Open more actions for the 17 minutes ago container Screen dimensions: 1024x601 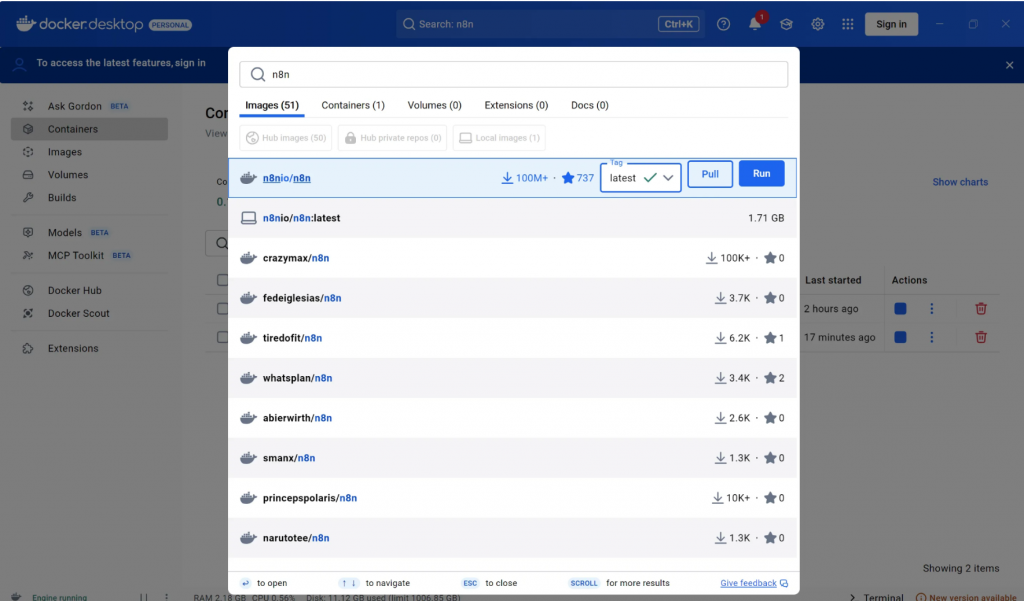(931, 337)
